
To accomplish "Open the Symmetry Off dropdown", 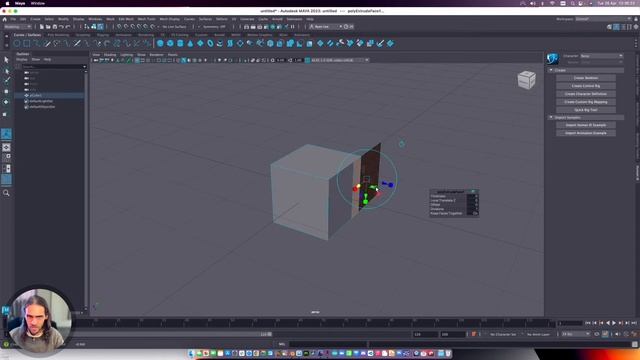I will point(214,27).
